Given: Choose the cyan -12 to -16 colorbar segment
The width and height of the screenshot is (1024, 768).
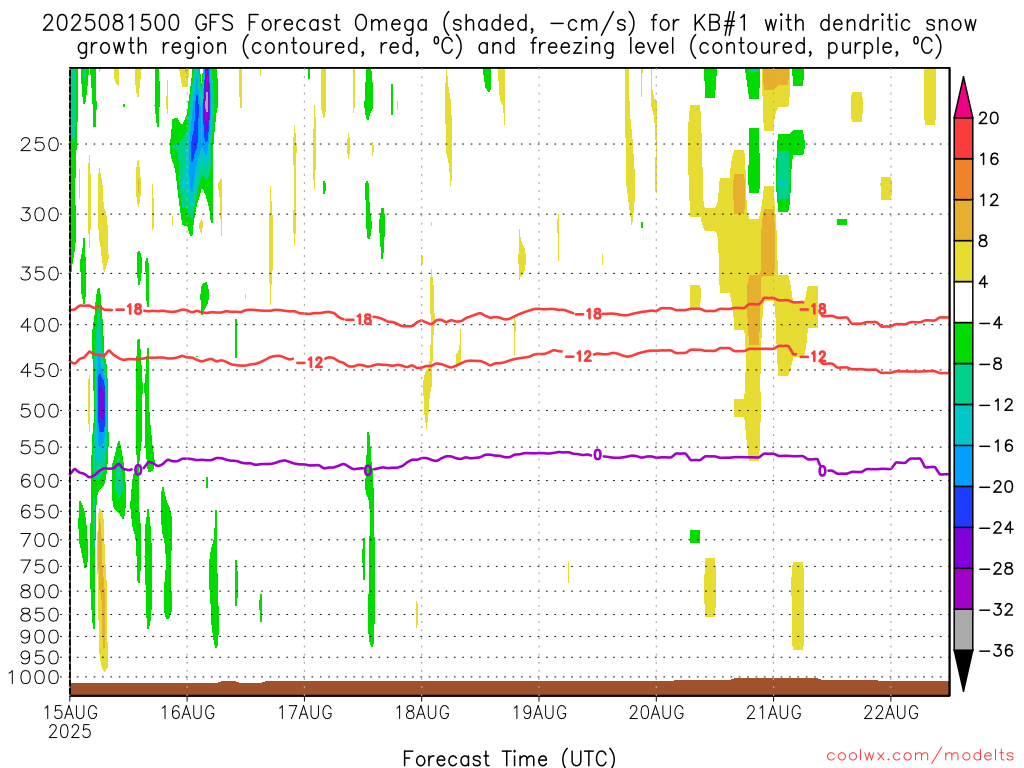Looking at the screenshot, I should [963, 425].
